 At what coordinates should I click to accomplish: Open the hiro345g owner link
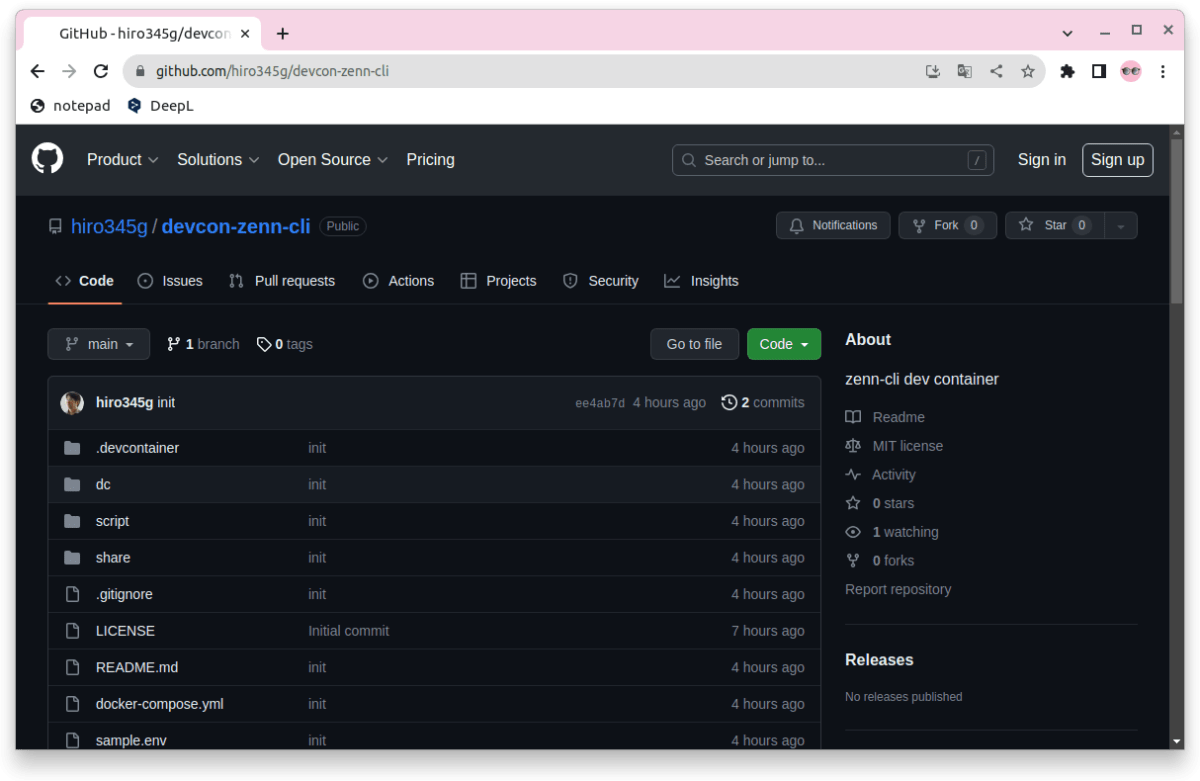click(x=109, y=227)
